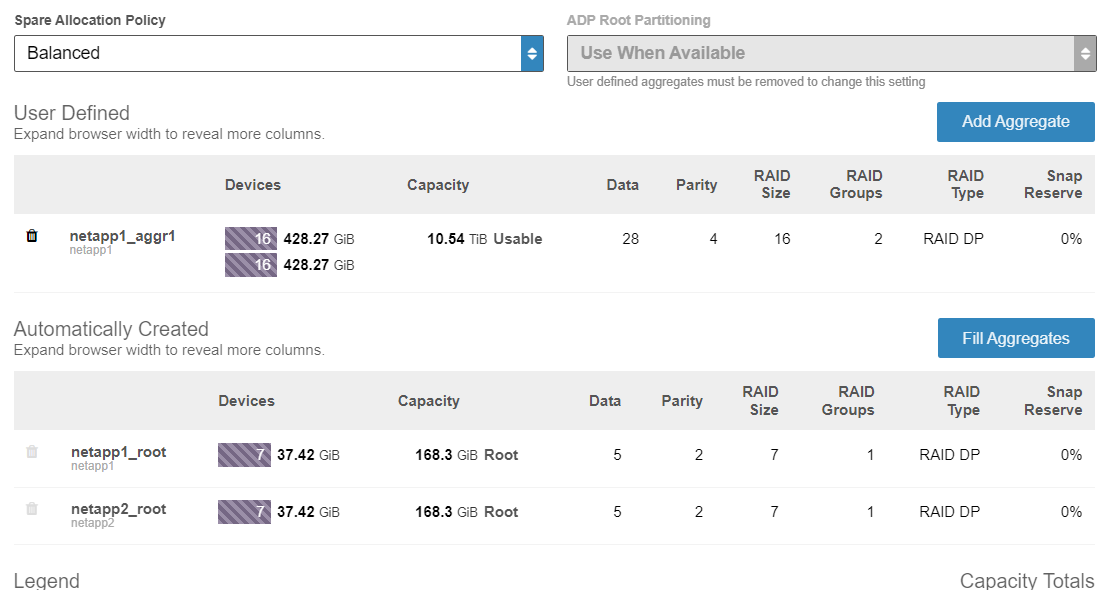Screen dimensions: 1116x590
Task: Click the greyed trash icon for netapp2_root
Action: (32, 509)
